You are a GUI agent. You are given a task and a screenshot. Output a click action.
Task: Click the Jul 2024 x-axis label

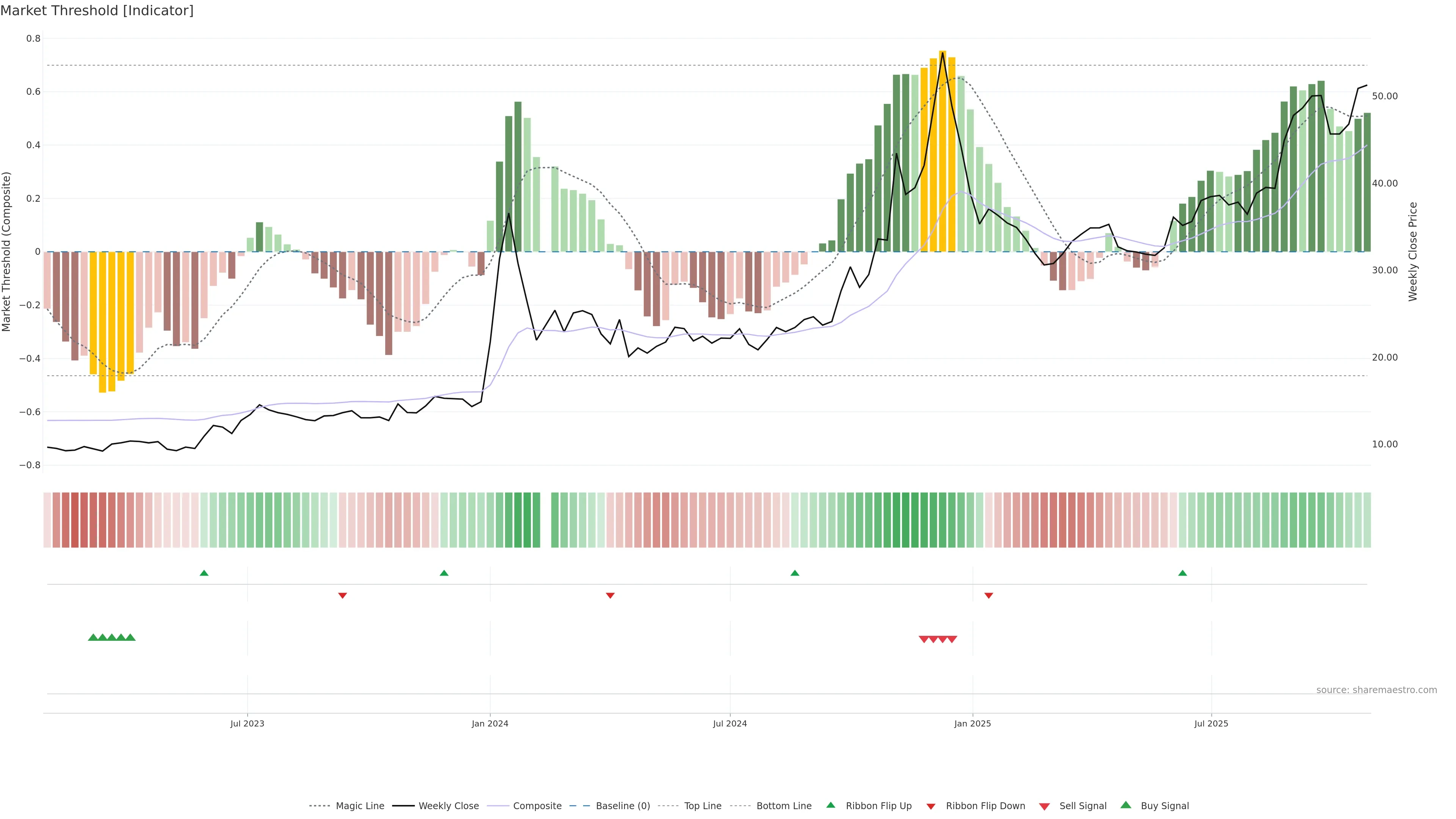click(730, 723)
